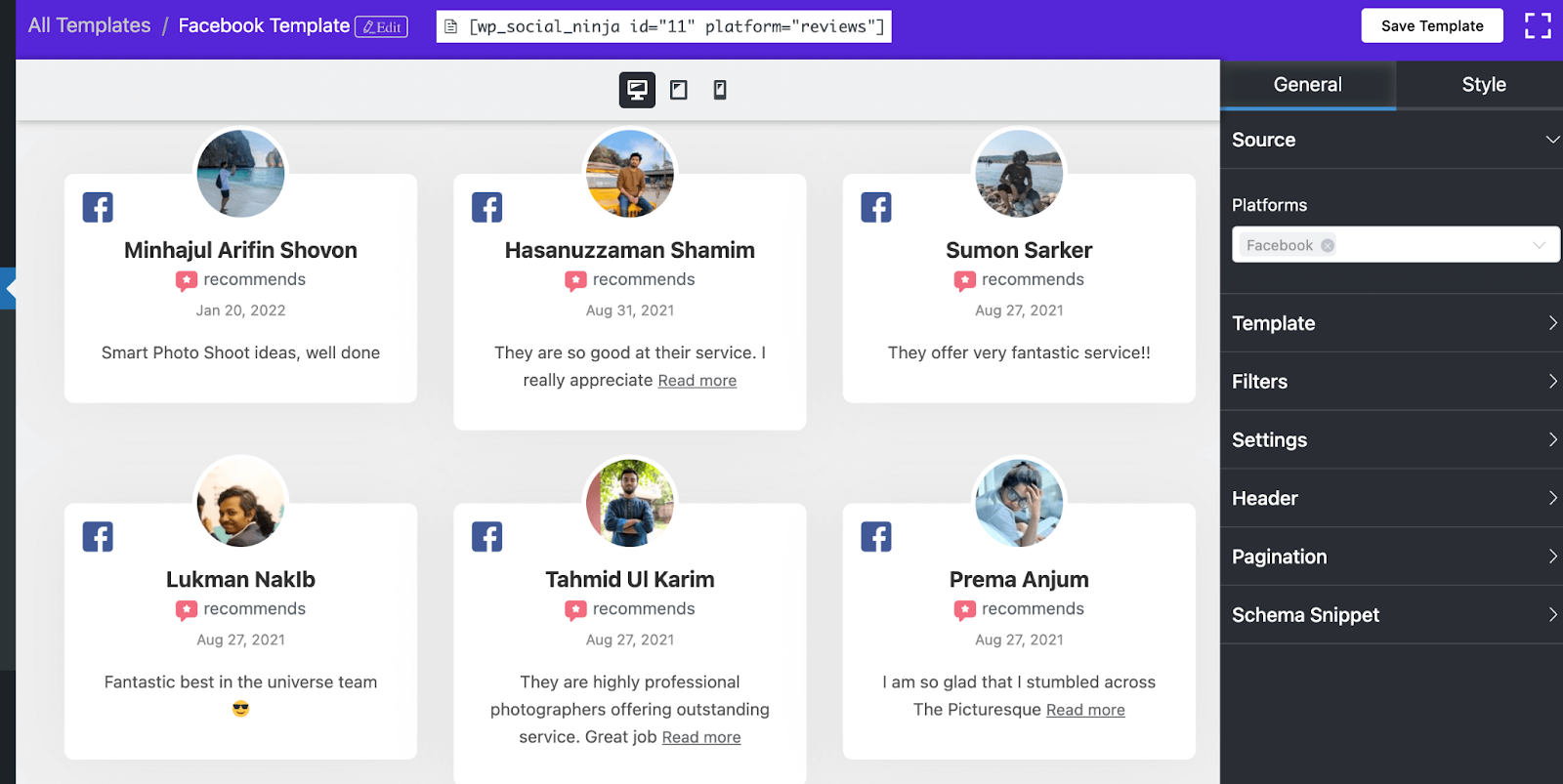Open Minhajul Arifin Shovon's profile photo

pyautogui.click(x=240, y=173)
